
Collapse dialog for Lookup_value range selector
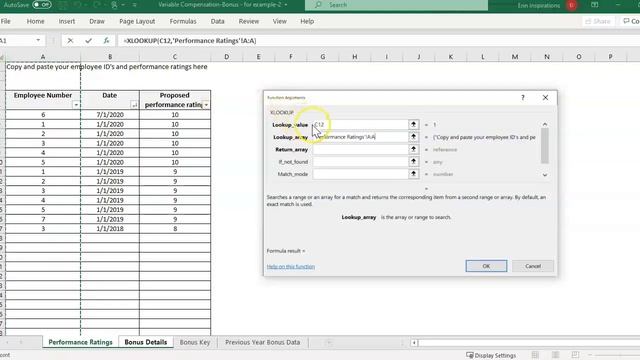[x=413, y=124]
